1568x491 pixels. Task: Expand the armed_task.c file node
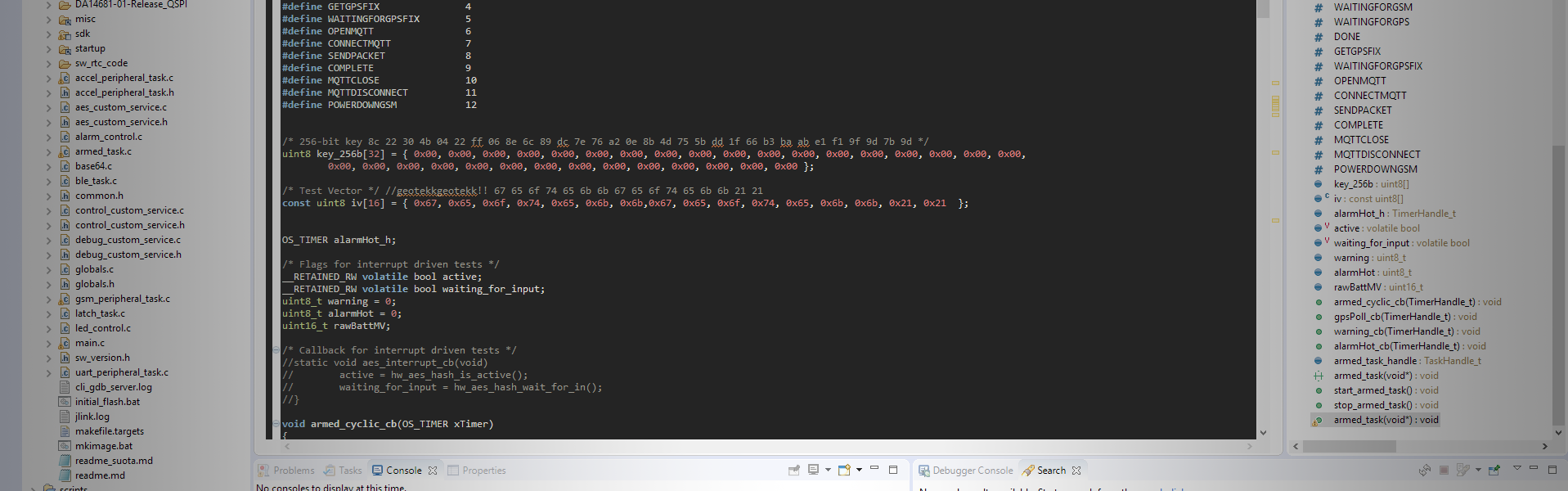(48, 152)
